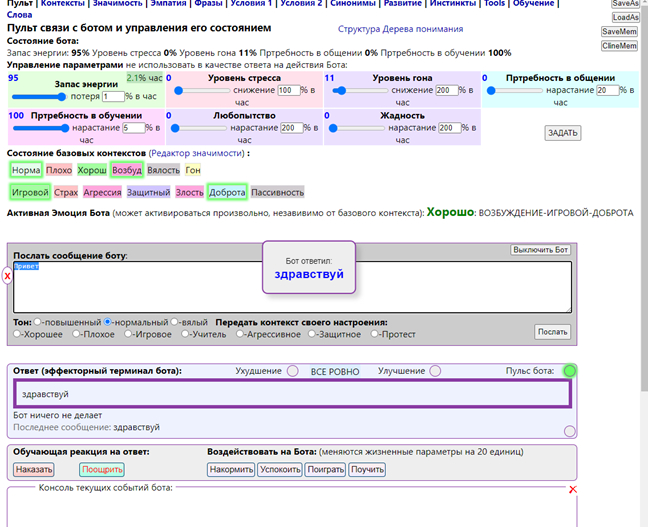Image resolution: width=648 pixels, height=527 pixels.
Task: Select the Улучшение radio circle
Action: pyautogui.click(x=435, y=371)
